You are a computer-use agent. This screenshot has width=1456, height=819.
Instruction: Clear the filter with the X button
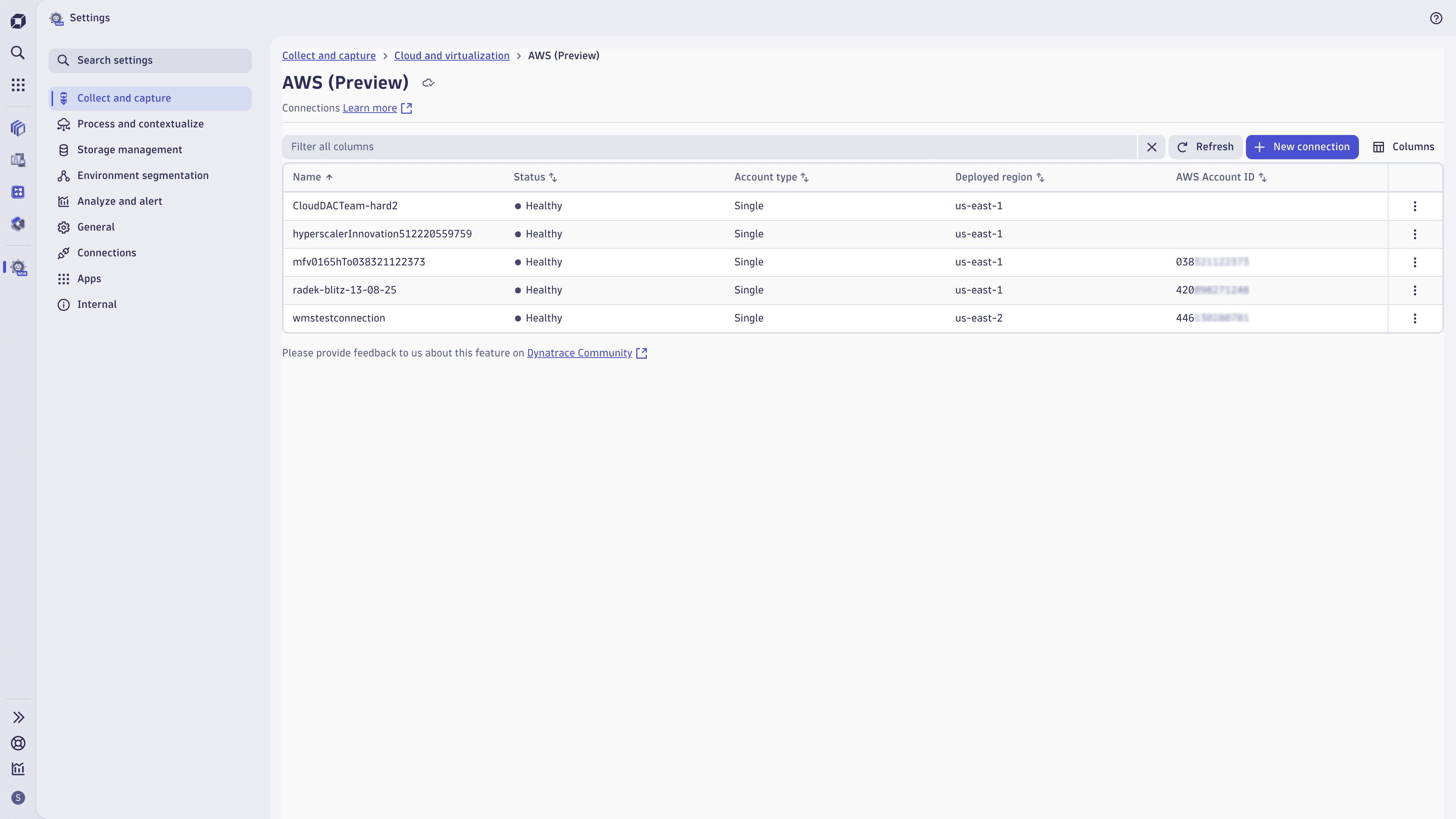pyautogui.click(x=1152, y=147)
